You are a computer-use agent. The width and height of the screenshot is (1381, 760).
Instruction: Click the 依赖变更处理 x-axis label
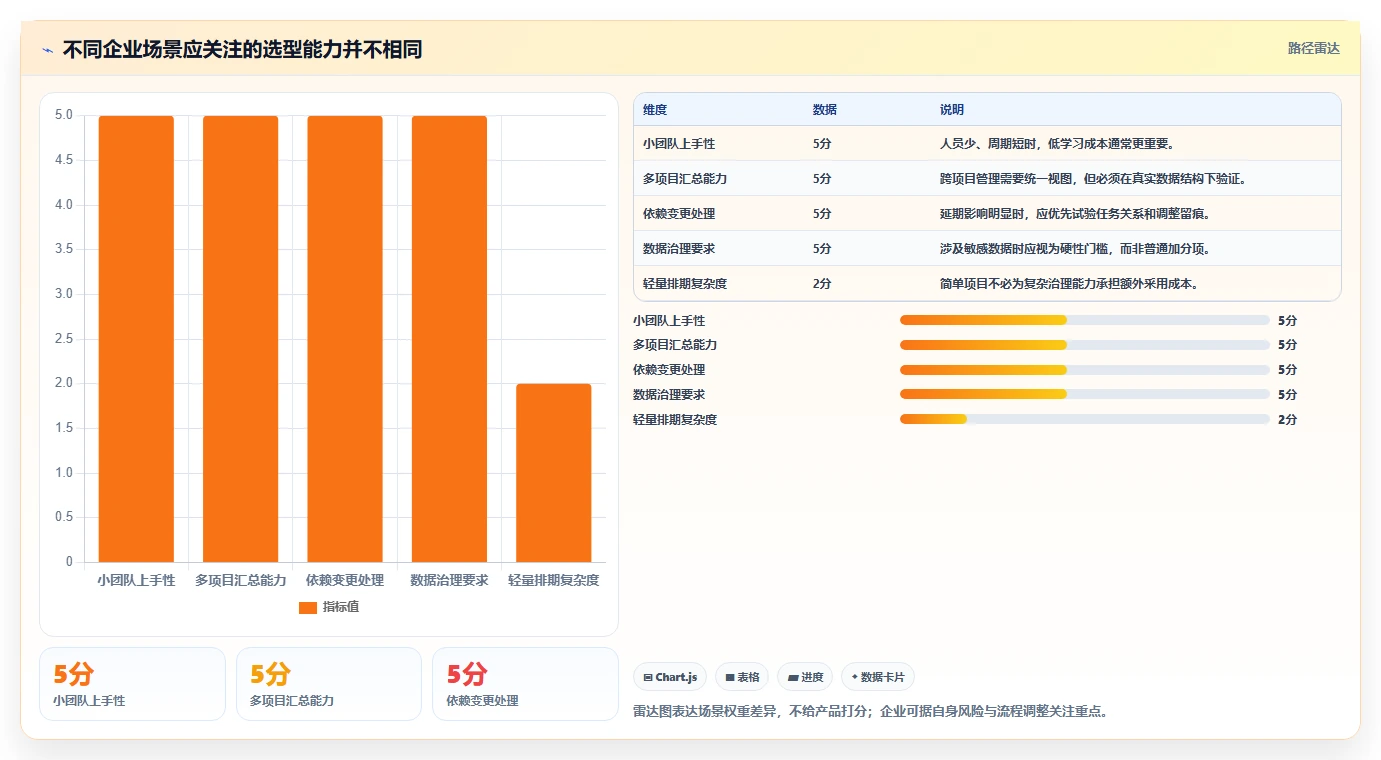(345, 580)
